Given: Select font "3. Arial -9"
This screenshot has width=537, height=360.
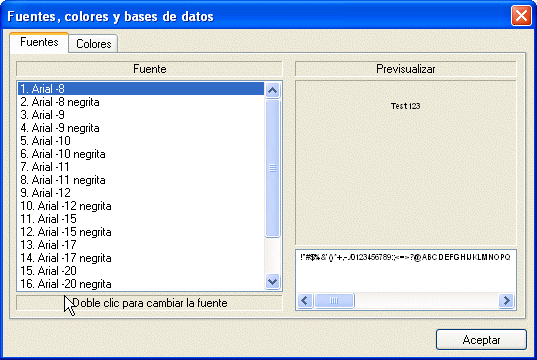Looking at the screenshot, I should point(141,115).
